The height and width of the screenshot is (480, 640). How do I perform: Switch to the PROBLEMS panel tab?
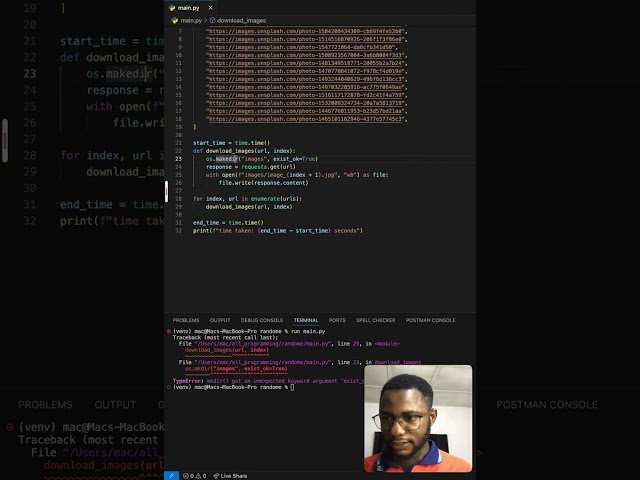click(186, 320)
